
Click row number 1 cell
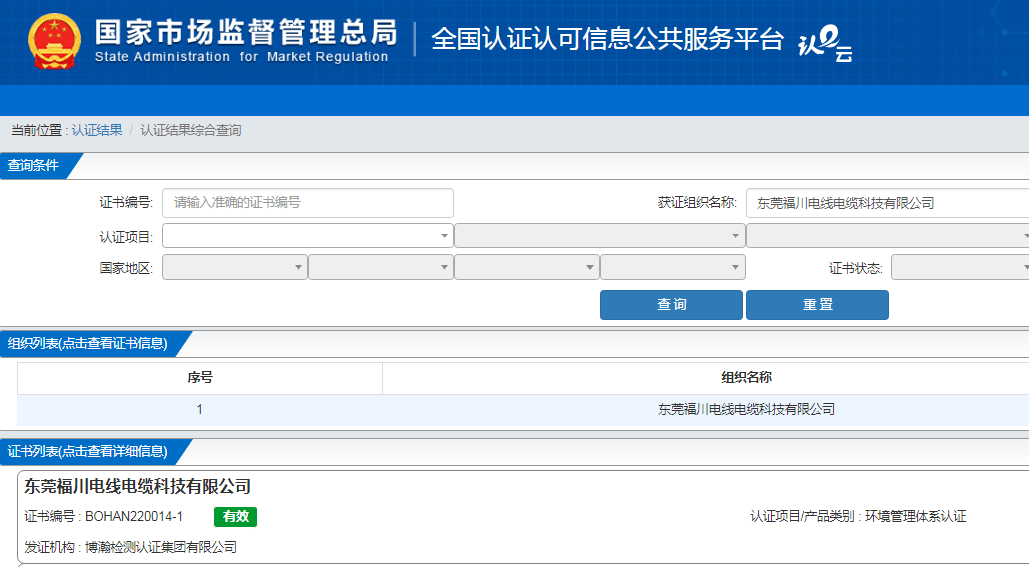[200, 410]
